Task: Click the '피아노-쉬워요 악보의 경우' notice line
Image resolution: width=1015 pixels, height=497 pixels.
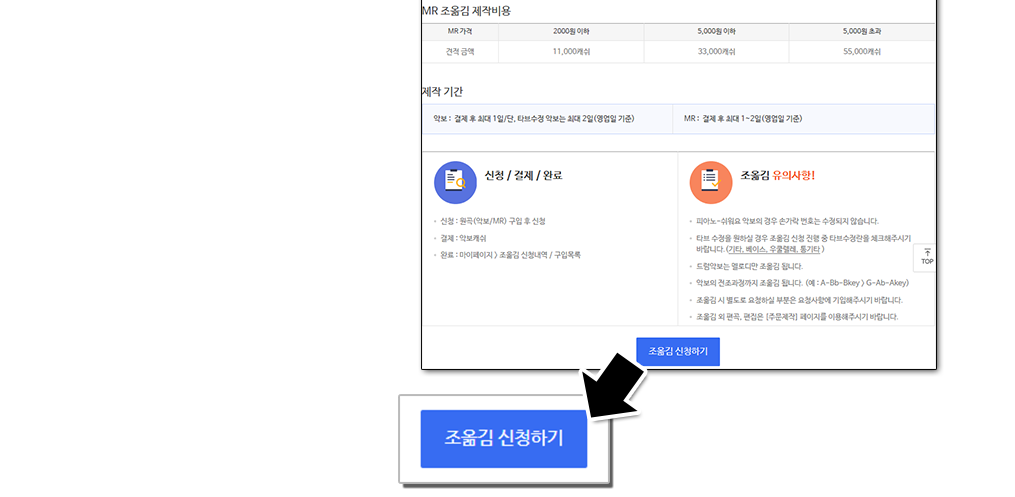Action: coord(787,221)
